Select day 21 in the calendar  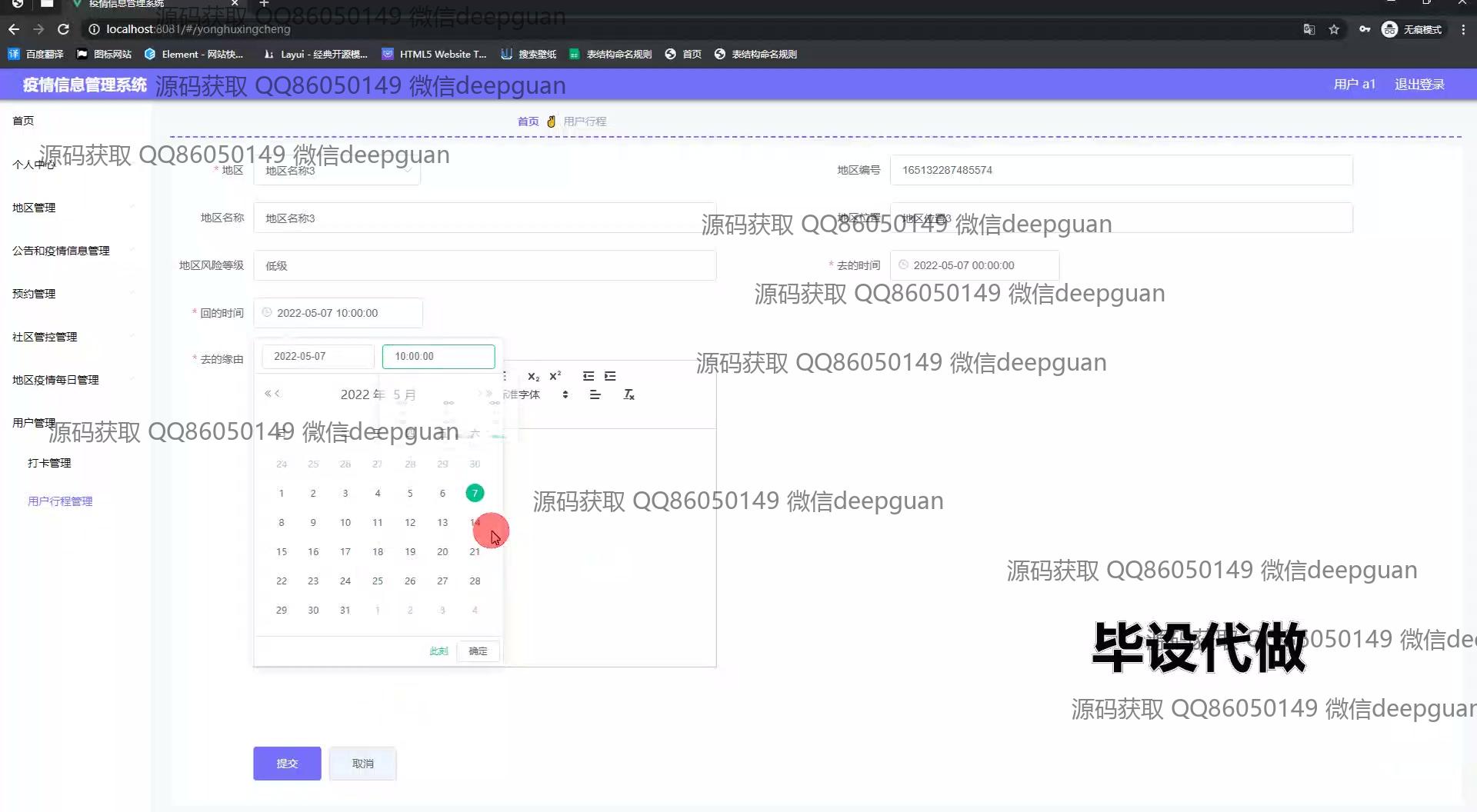[x=475, y=551]
